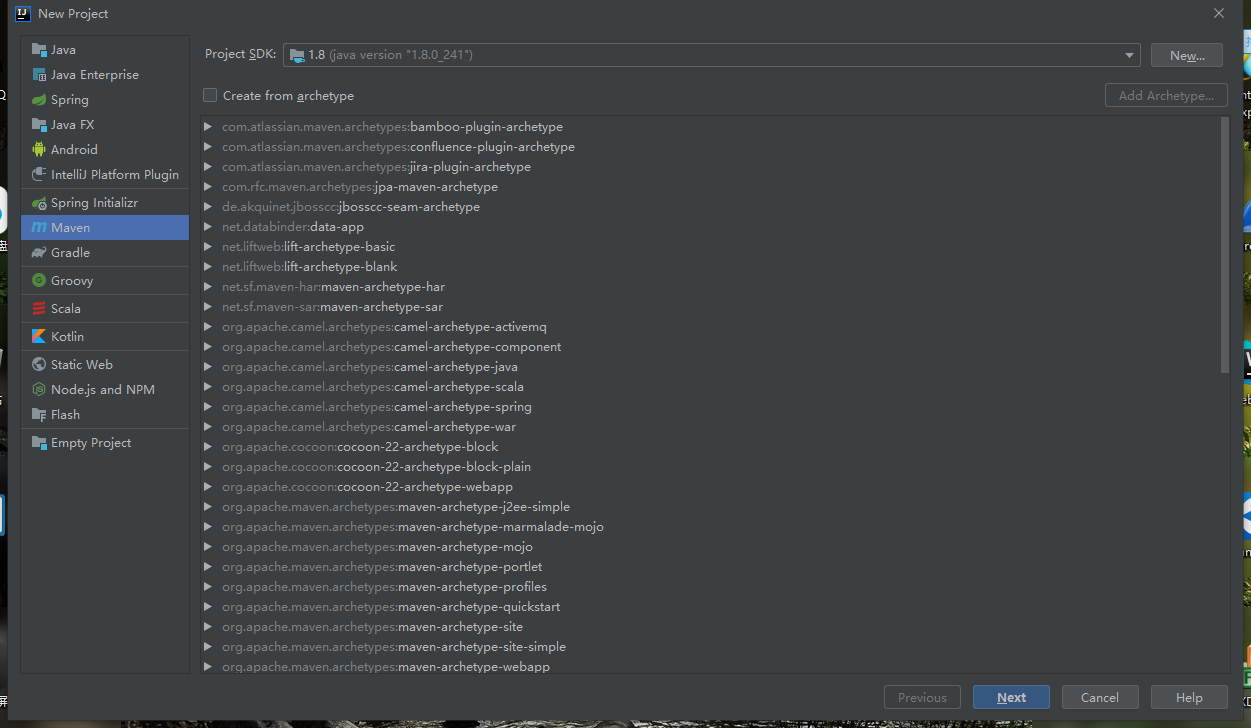This screenshot has width=1251, height=728.
Task: Click the Next button
Action: click(1011, 697)
